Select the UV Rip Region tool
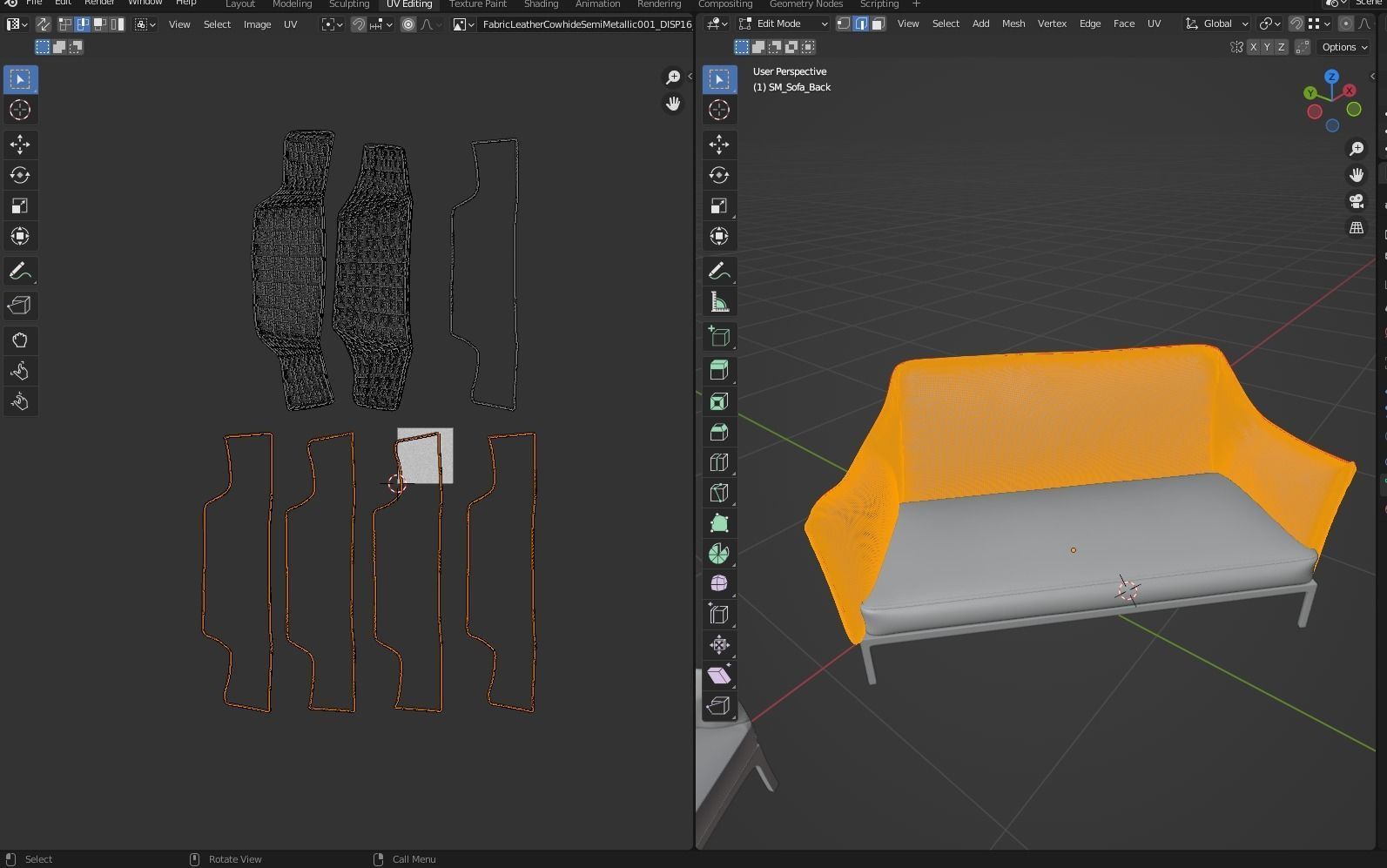This screenshot has height=868, width=1387. (x=20, y=306)
